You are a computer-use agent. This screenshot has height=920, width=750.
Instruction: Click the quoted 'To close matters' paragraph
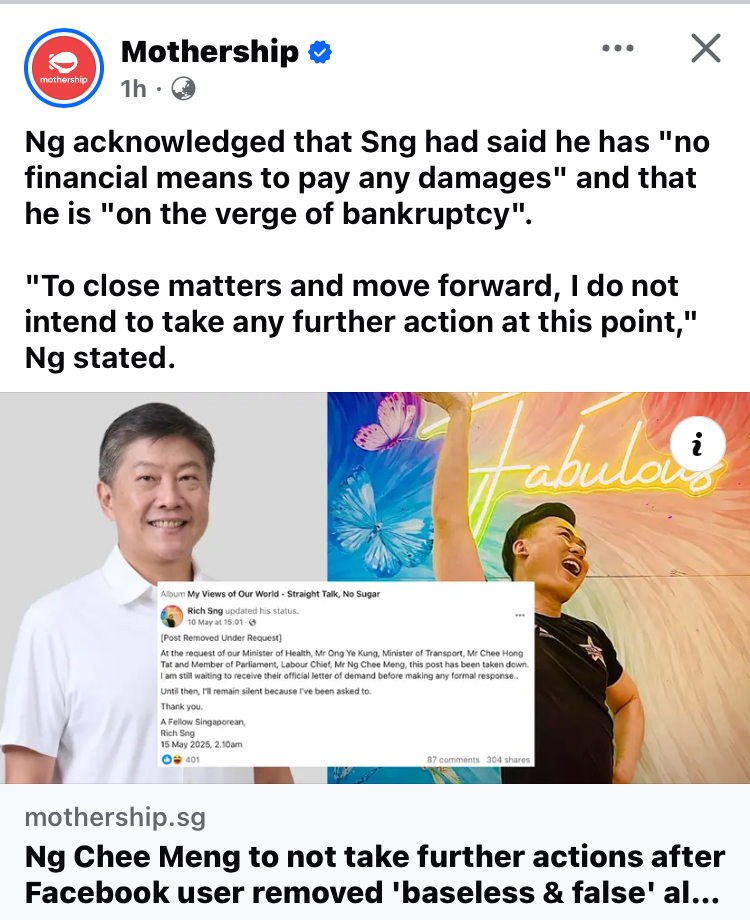[x=361, y=322]
